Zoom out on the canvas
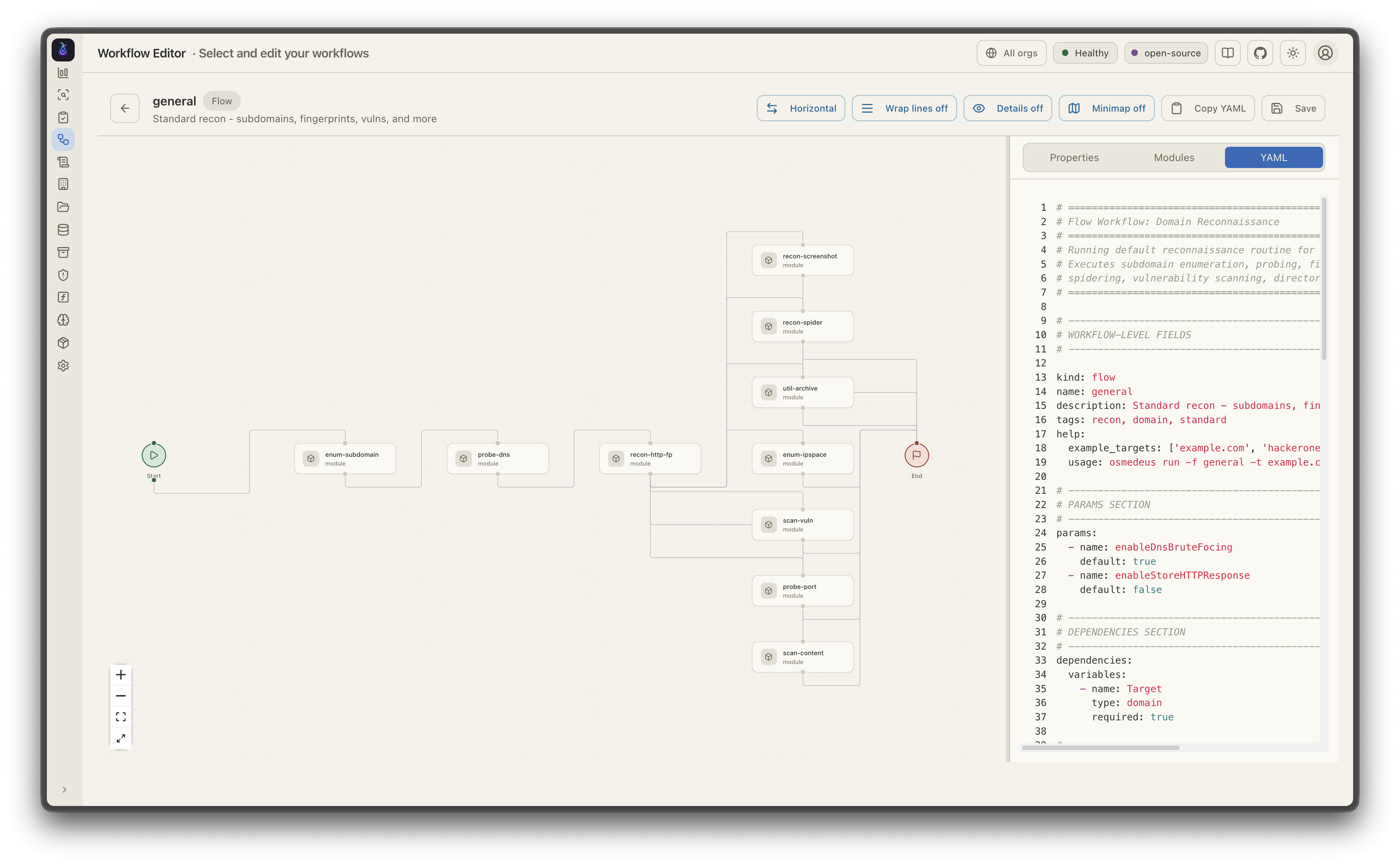The height and width of the screenshot is (866, 1400). [x=121, y=696]
